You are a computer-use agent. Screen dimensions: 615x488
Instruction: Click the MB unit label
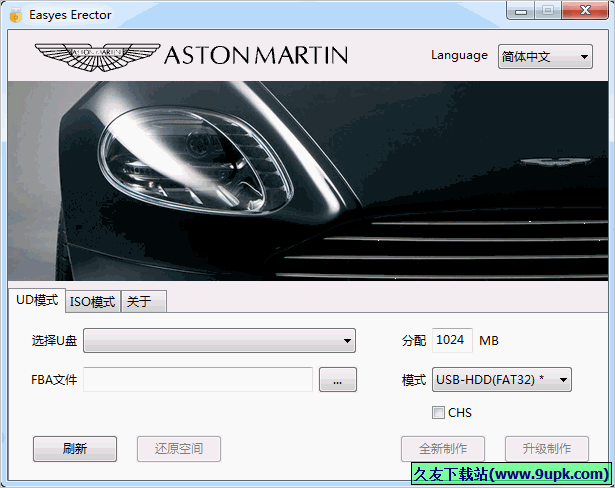(x=489, y=341)
